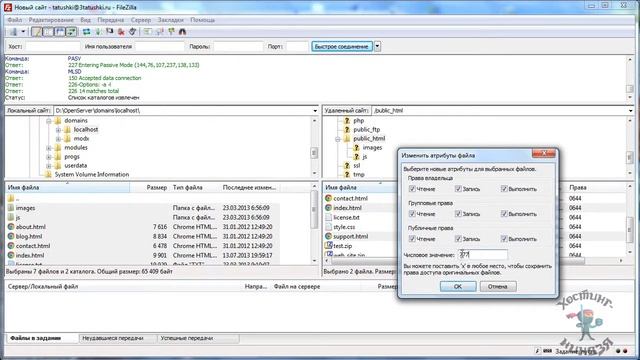Click the folder icon of local images

[x=11, y=208]
